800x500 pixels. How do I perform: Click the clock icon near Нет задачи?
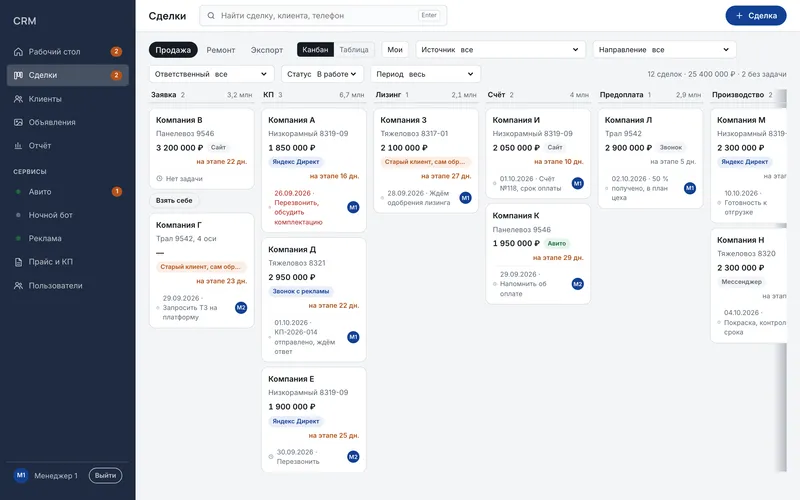[x=159, y=179]
